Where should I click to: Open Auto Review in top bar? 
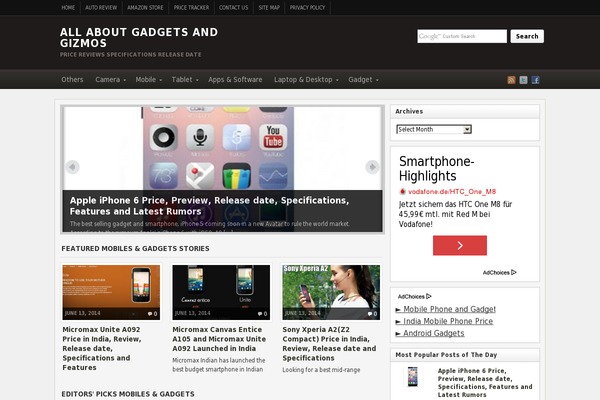coord(101,7)
